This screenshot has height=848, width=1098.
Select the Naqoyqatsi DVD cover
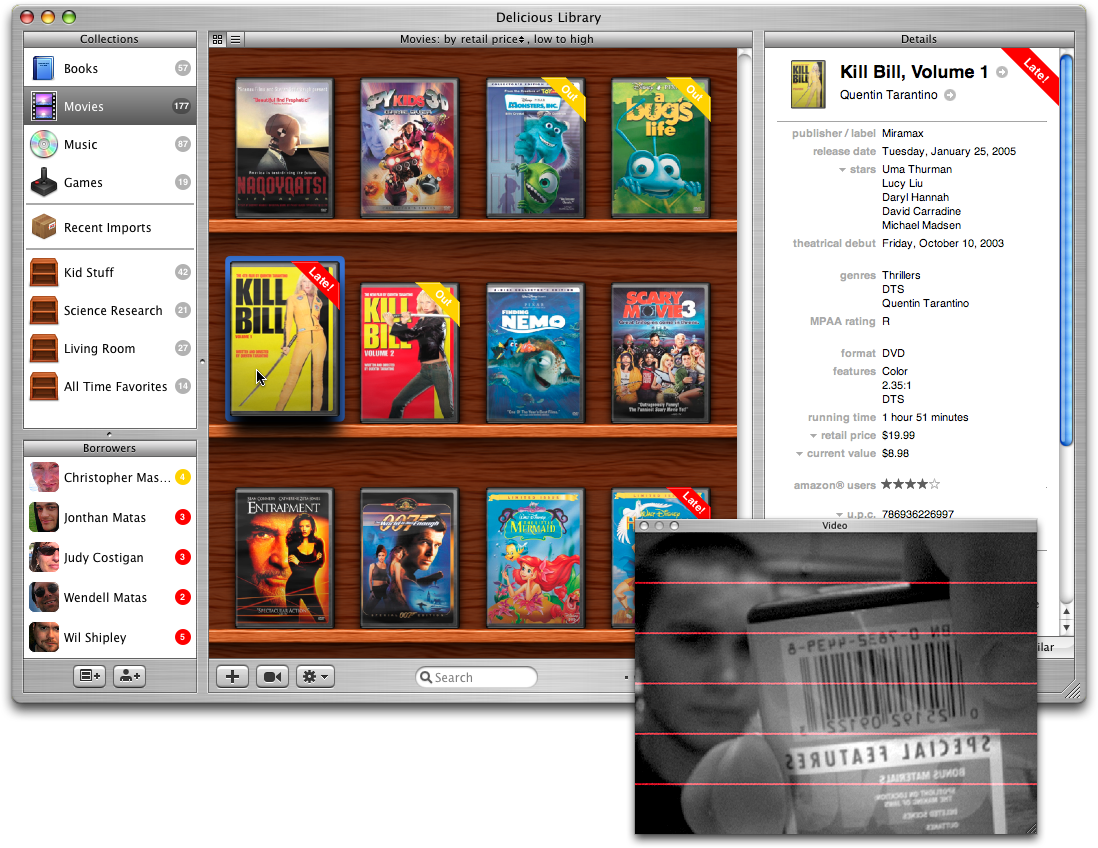(x=284, y=148)
